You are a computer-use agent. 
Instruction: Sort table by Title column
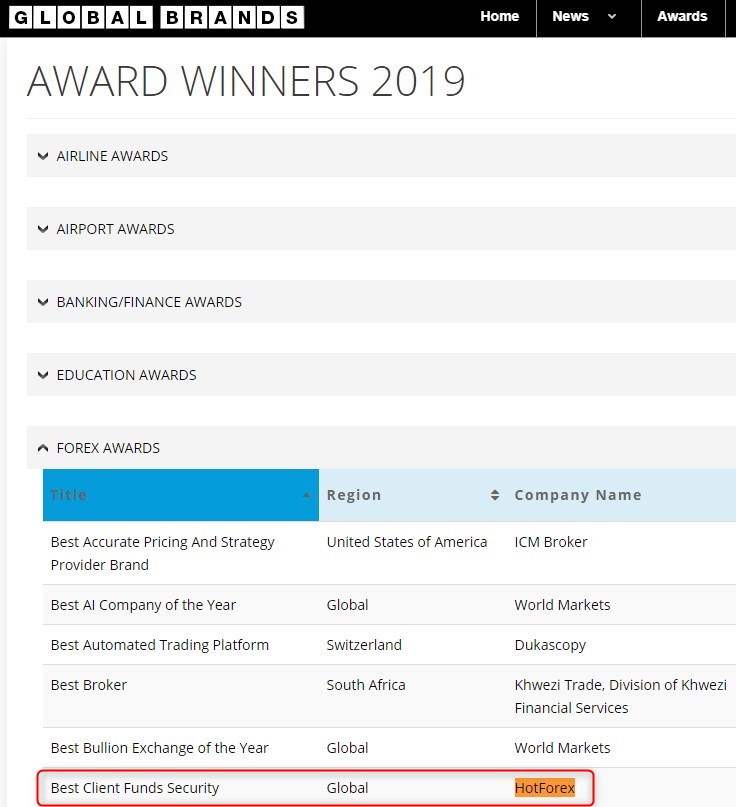[x=69, y=495]
